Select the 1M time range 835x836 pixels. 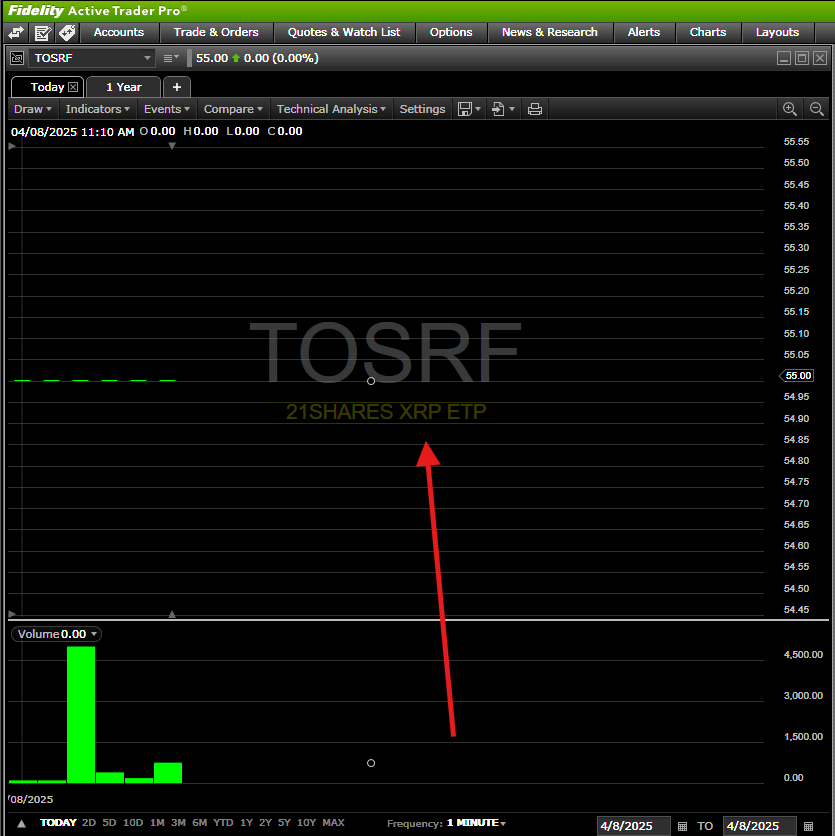tap(157, 823)
